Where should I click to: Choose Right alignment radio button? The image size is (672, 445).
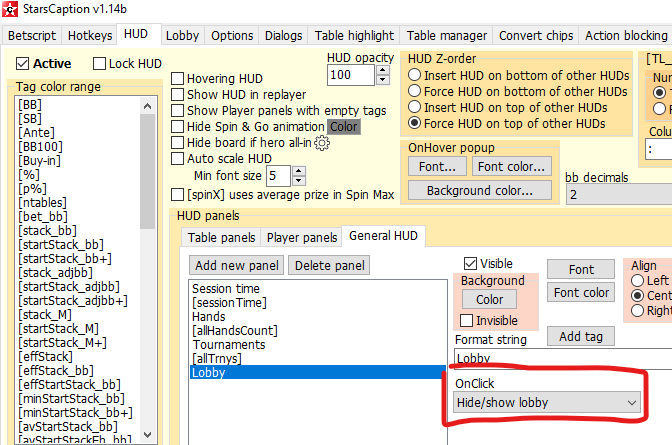[x=638, y=310]
